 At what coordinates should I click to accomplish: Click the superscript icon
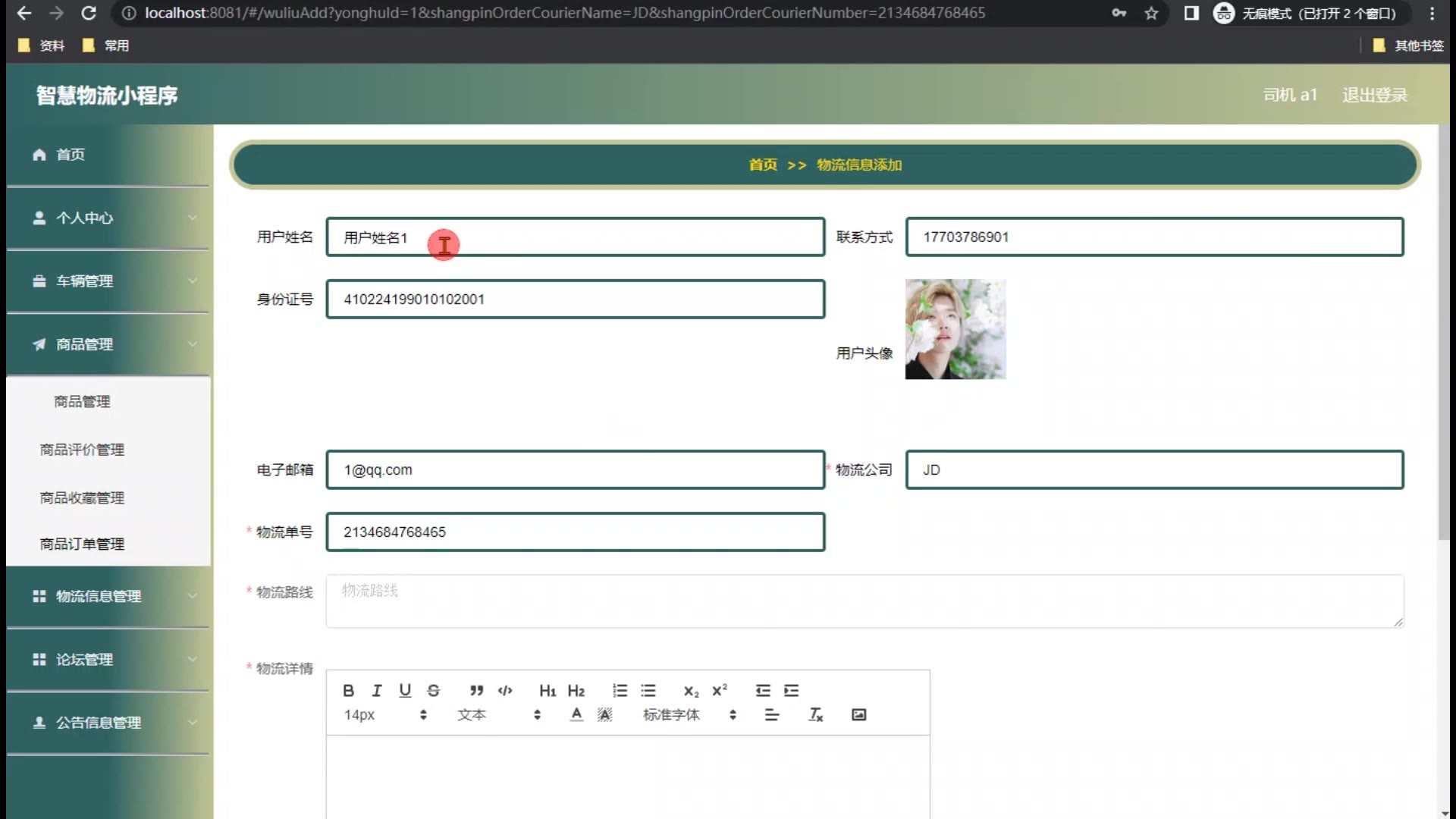(x=719, y=690)
